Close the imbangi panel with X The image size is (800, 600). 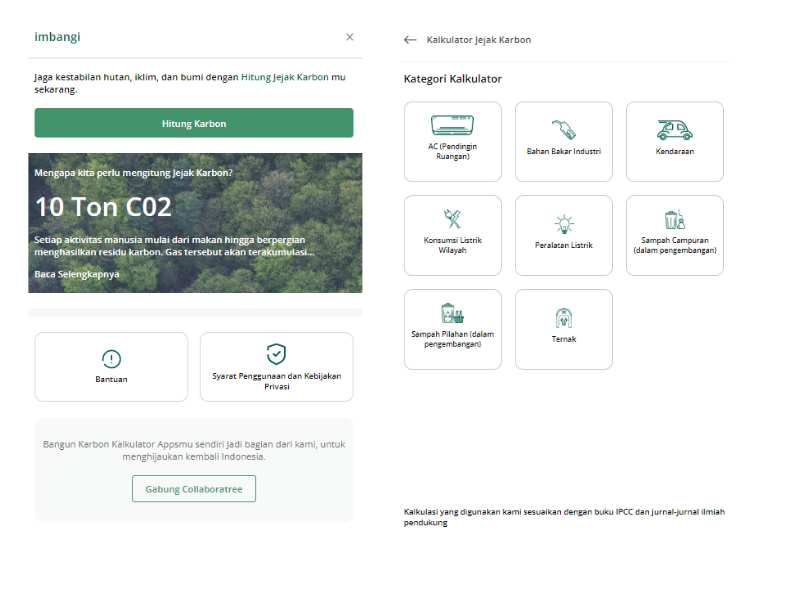[349, 37]
